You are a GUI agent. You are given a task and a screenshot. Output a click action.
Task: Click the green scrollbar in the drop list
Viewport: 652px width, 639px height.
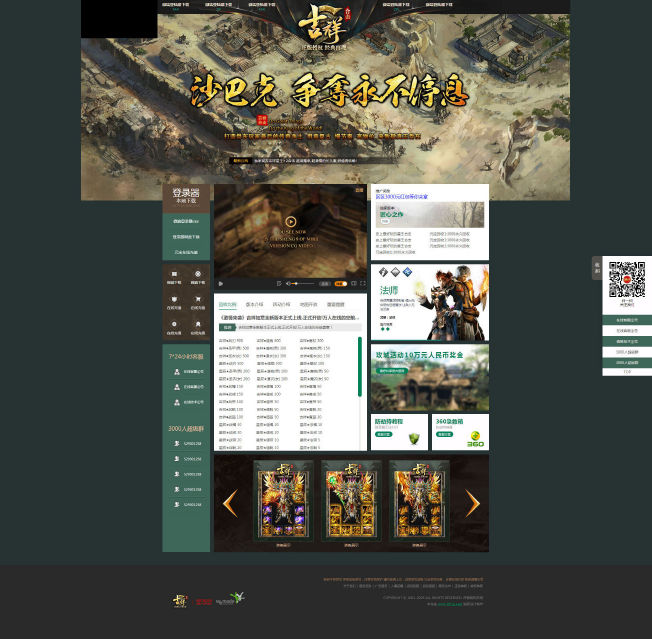tap(360, 366)
